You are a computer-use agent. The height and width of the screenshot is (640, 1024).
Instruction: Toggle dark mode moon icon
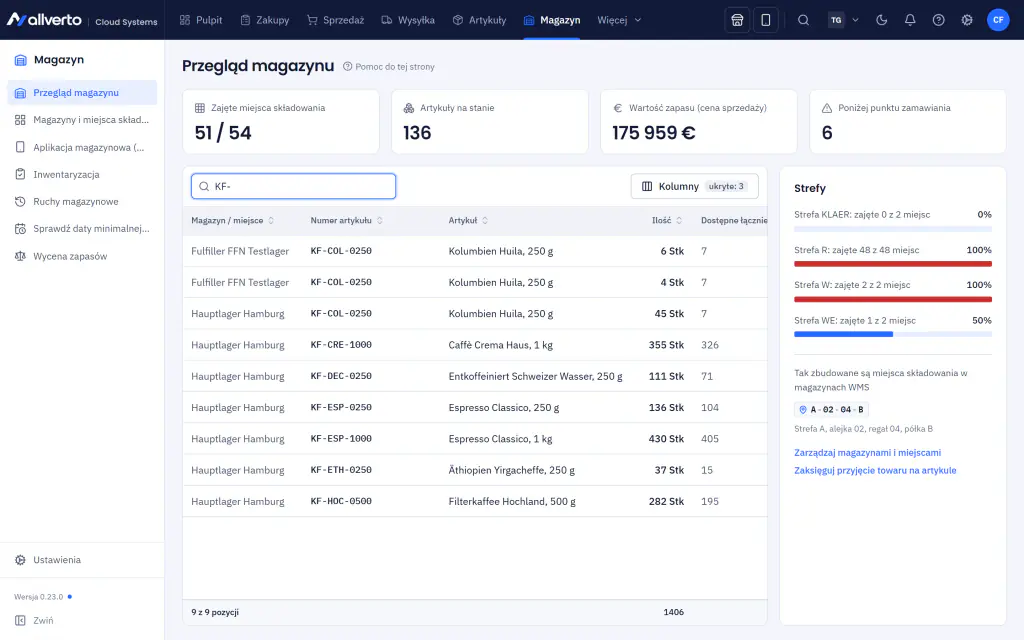882,20
